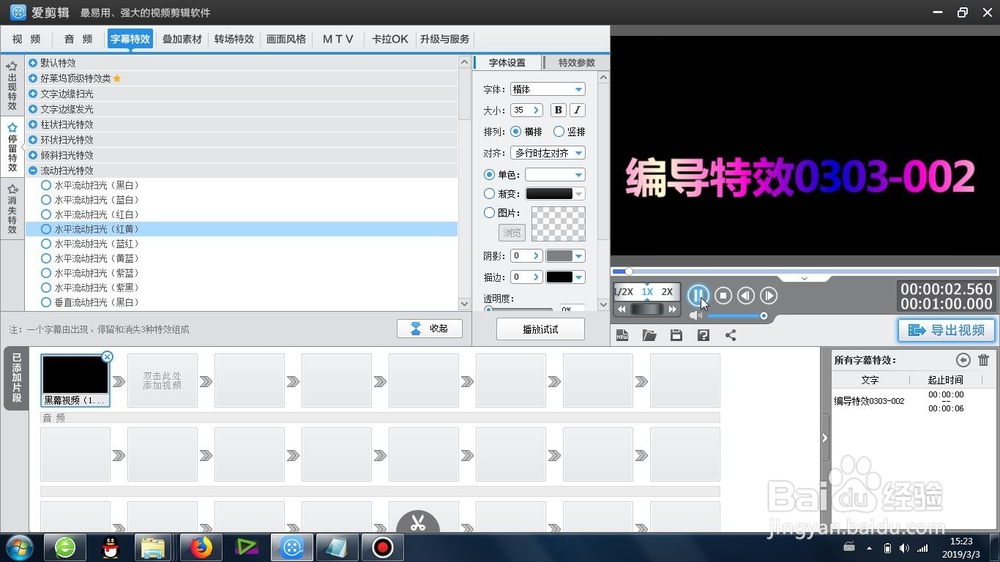Click the red record icon in taskbar
This screenshot has width=1000, height=562.
point(383,547)
